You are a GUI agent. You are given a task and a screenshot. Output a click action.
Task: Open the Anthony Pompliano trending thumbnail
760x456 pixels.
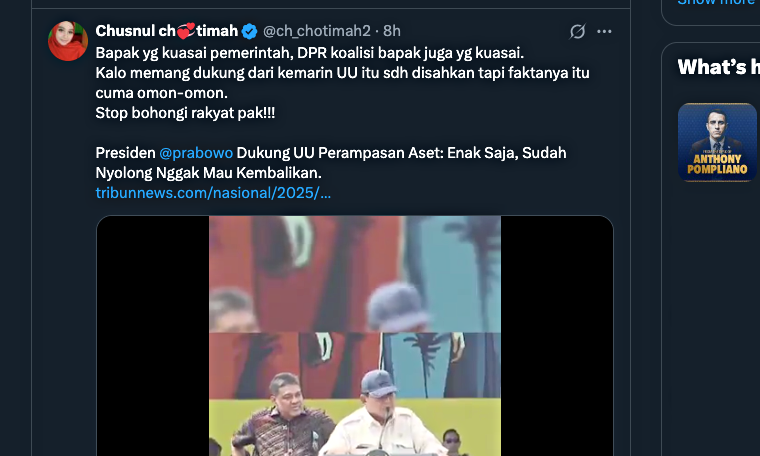[717, 142]
